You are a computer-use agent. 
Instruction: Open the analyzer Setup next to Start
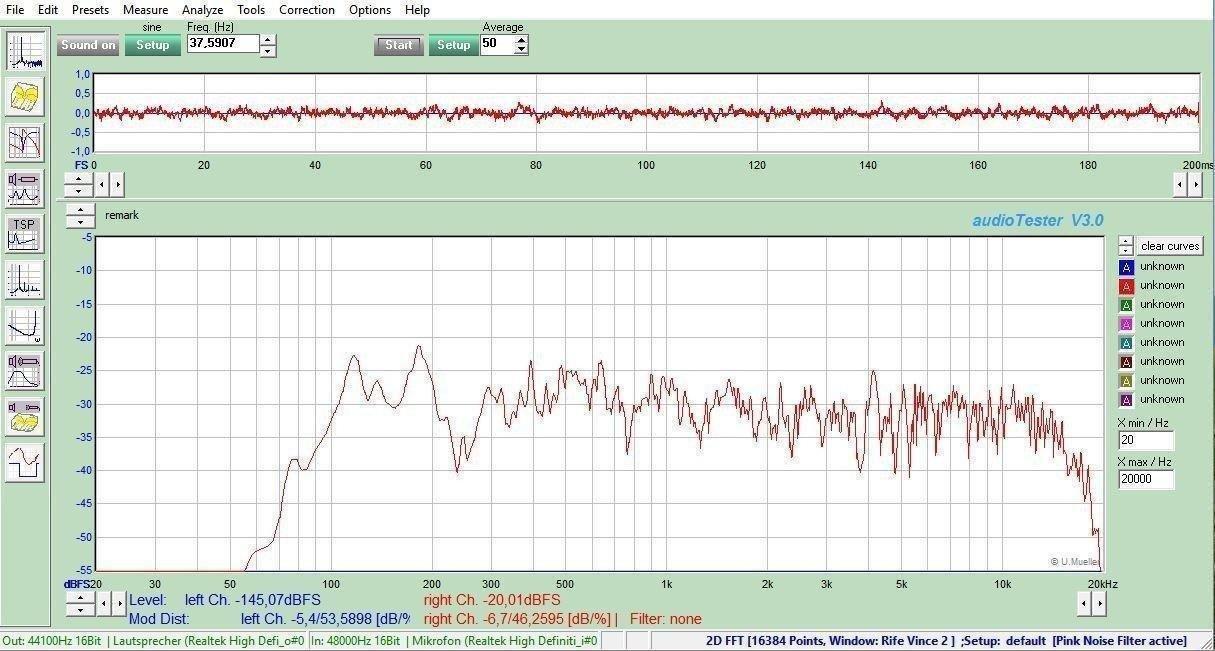click(454, 45)
